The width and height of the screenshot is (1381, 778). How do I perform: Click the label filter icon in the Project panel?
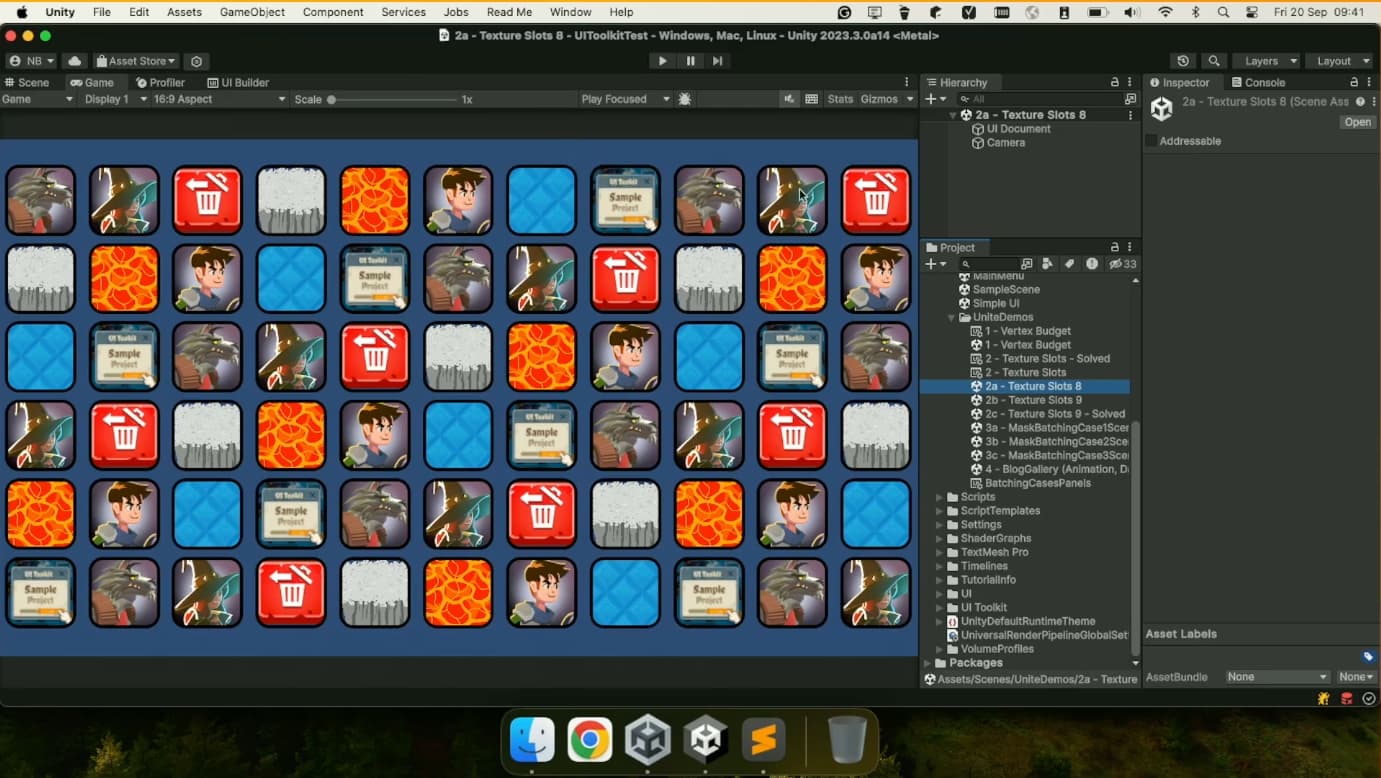click(x=1068, y=263)
